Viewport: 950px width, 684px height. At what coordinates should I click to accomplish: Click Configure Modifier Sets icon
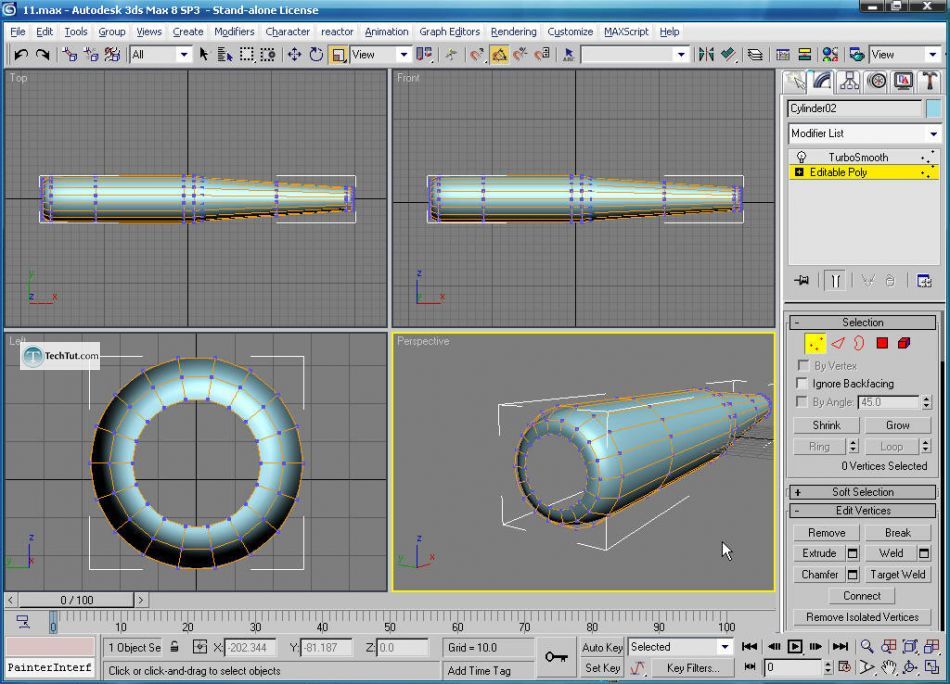(x=924, y=281)
